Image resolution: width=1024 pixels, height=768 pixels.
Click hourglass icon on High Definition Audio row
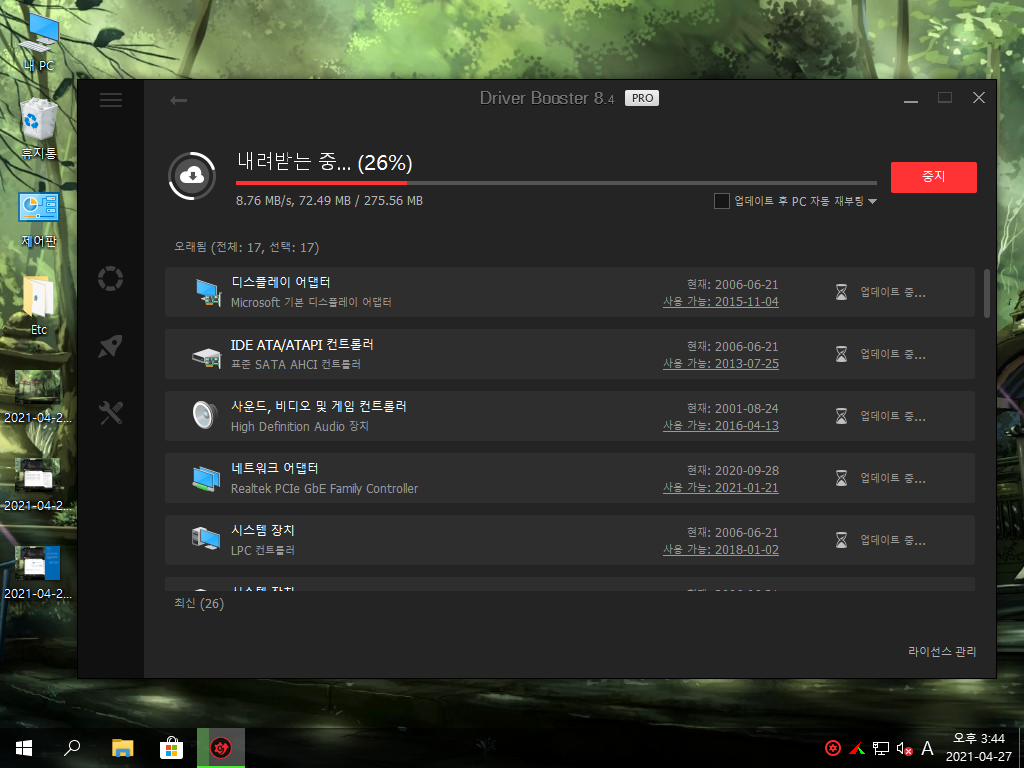pyautogui.click(x=841, y=416)
